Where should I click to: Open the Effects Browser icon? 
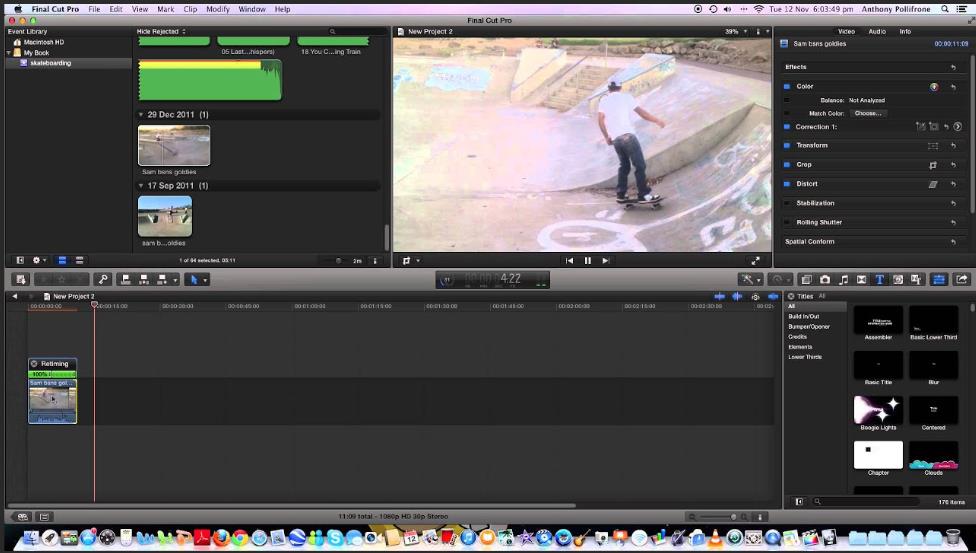pos(807,280)
